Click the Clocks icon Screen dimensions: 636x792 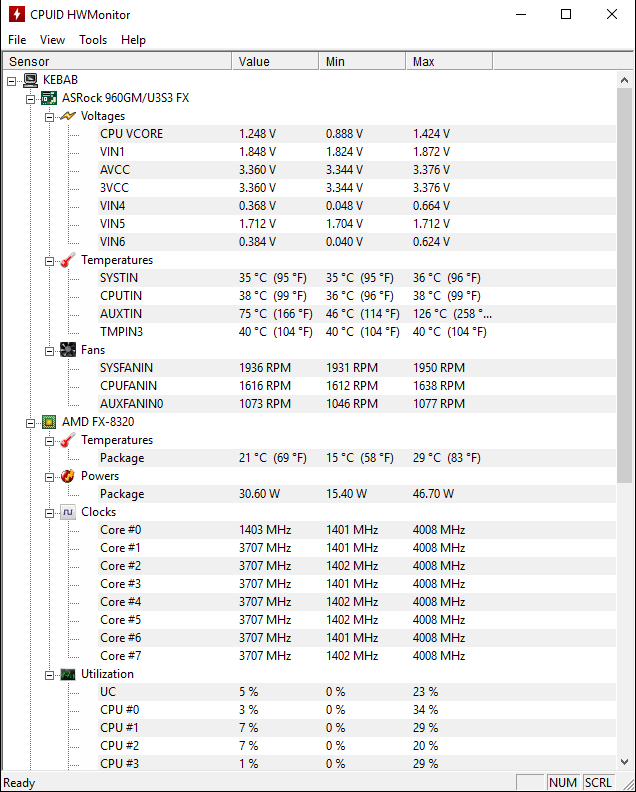coord(67,512)
